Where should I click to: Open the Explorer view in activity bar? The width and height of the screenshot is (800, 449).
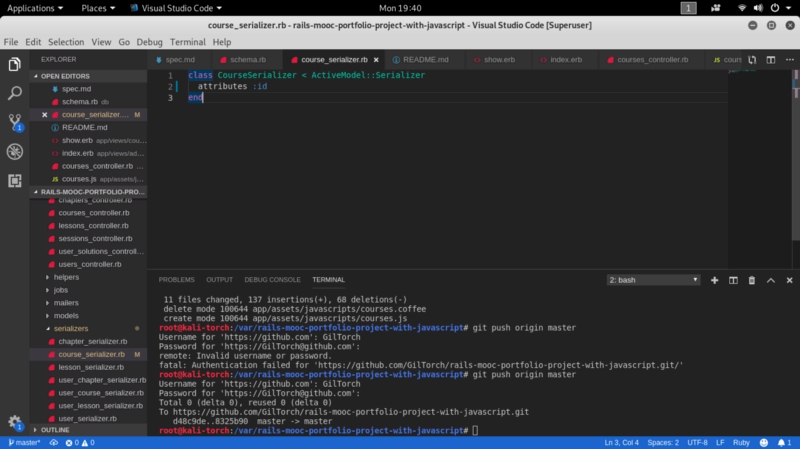point(14,65)
